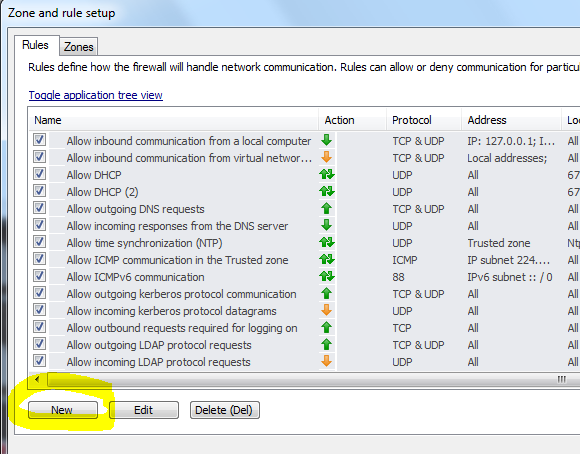The image size is (580, 454).
Task: Select the Rules tab
Action: click(36, 45)
